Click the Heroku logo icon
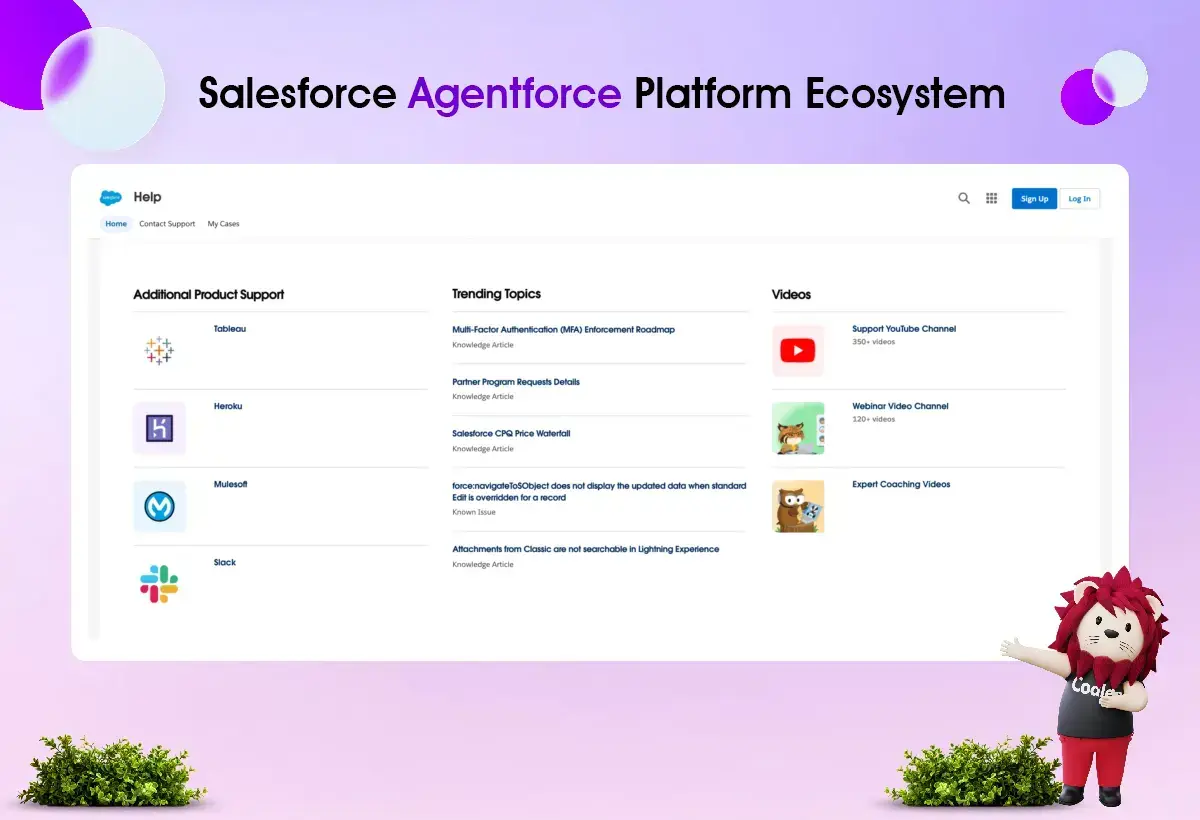The width and height of the screenshot is (1200, 820). pyautogui.click(x=159, y=428)
